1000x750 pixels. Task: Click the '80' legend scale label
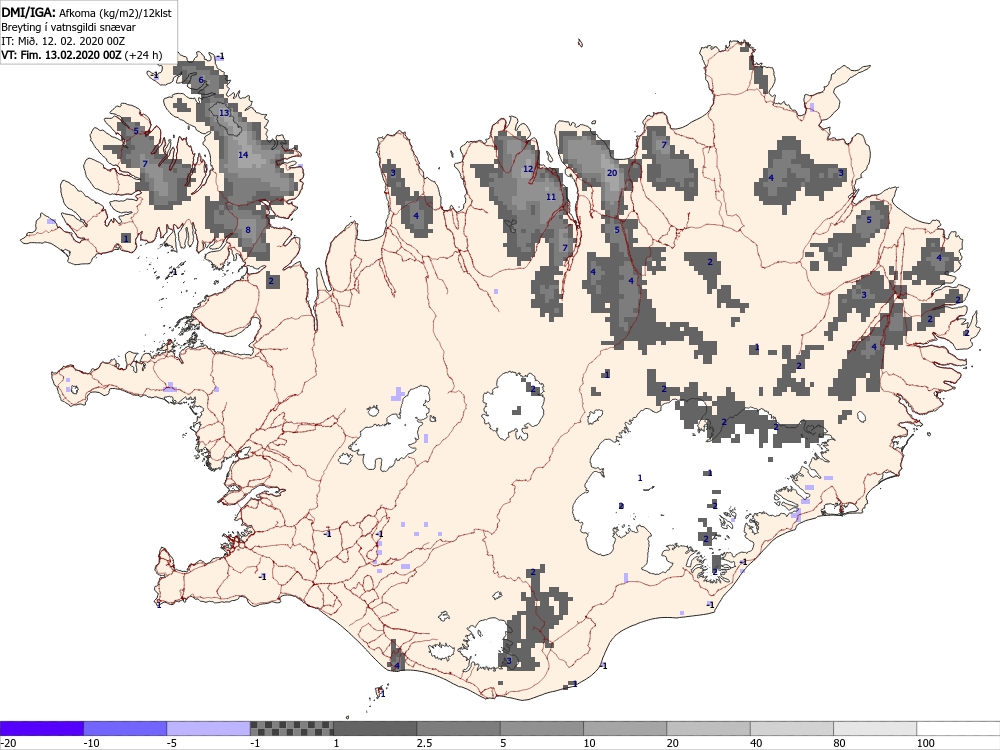840,743
